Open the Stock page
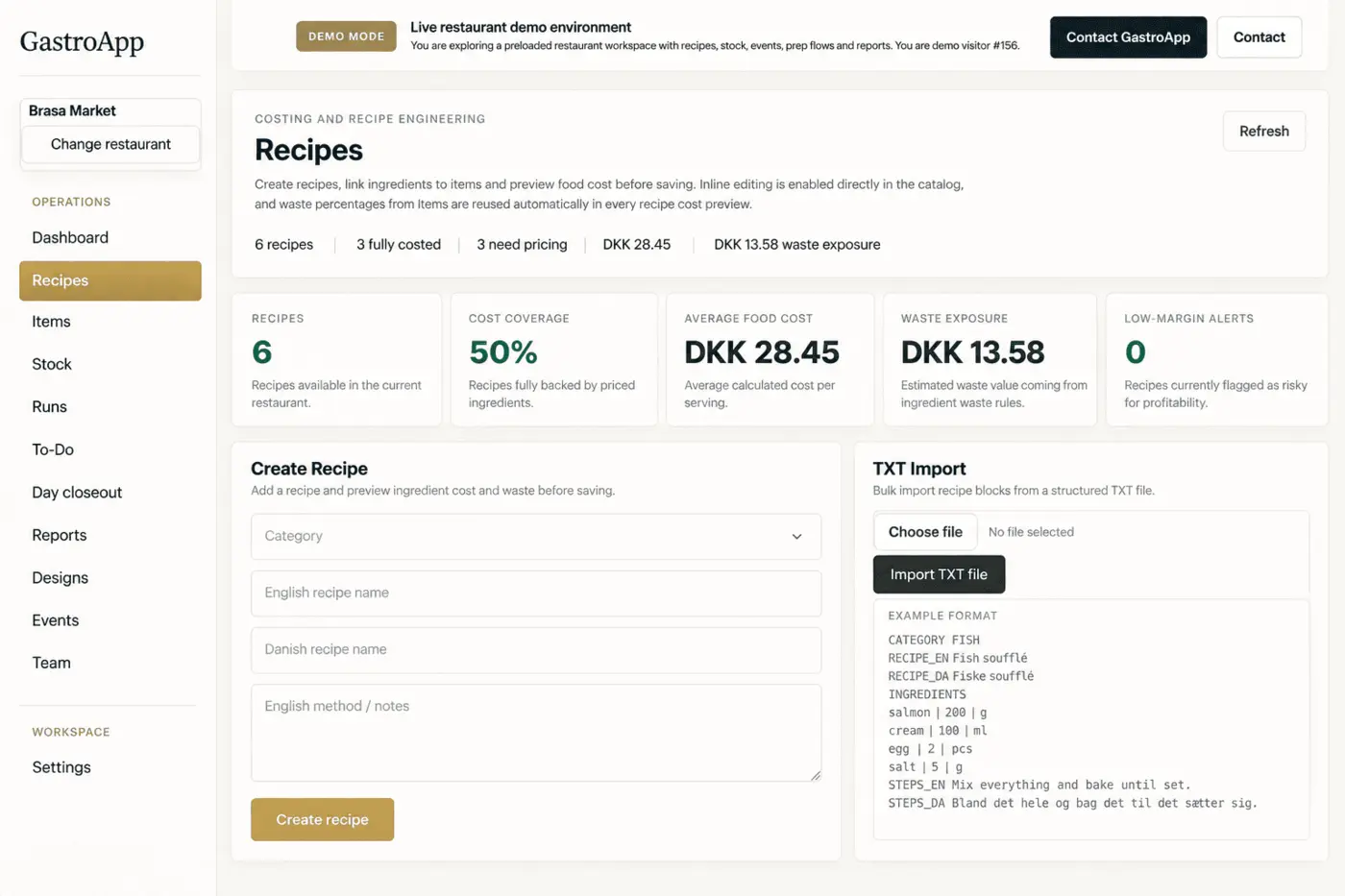Image resolution: width=1345 pixels, height=896 pixels. (52, 364)
